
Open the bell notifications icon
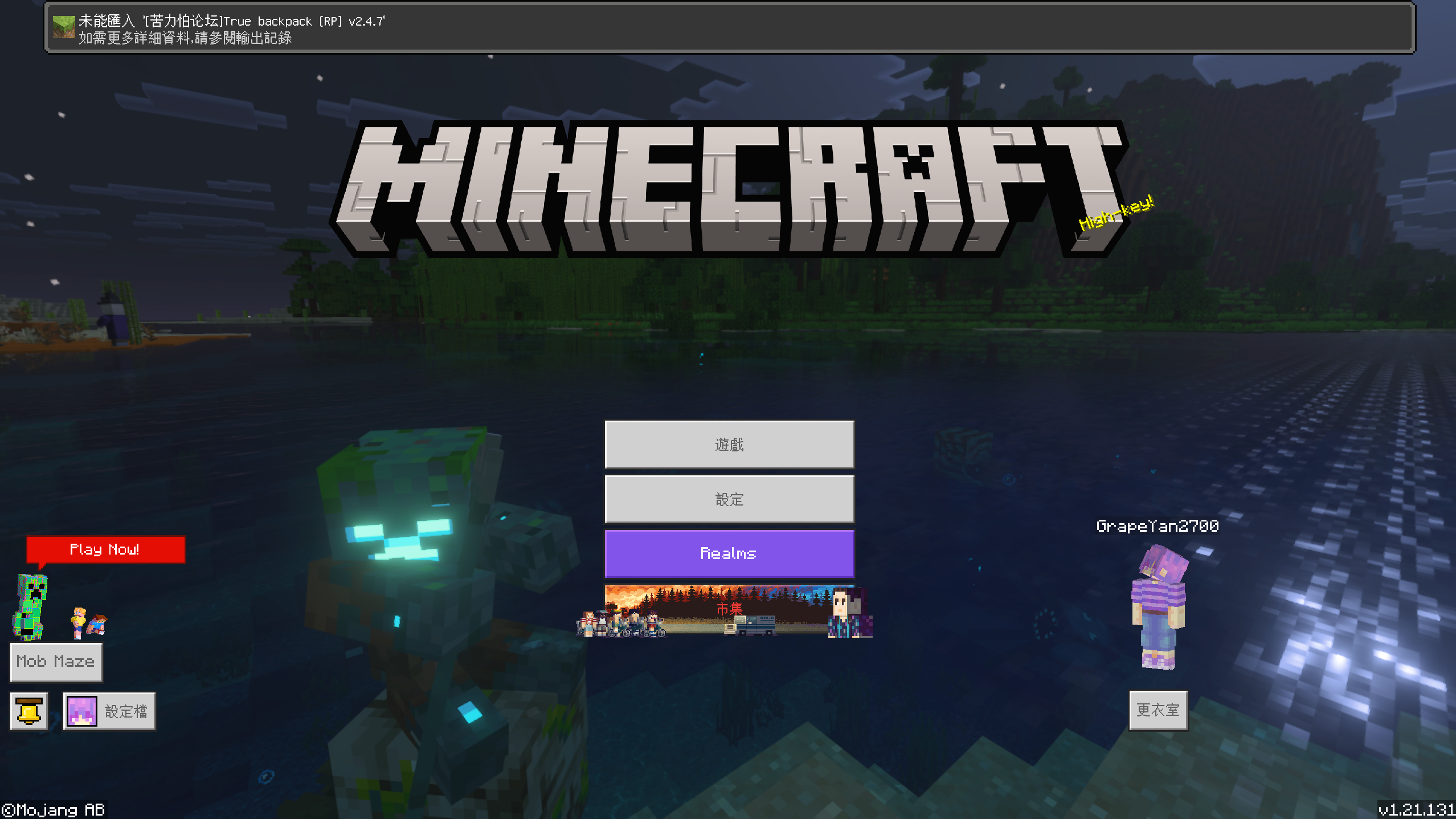[x=29, y=711]
